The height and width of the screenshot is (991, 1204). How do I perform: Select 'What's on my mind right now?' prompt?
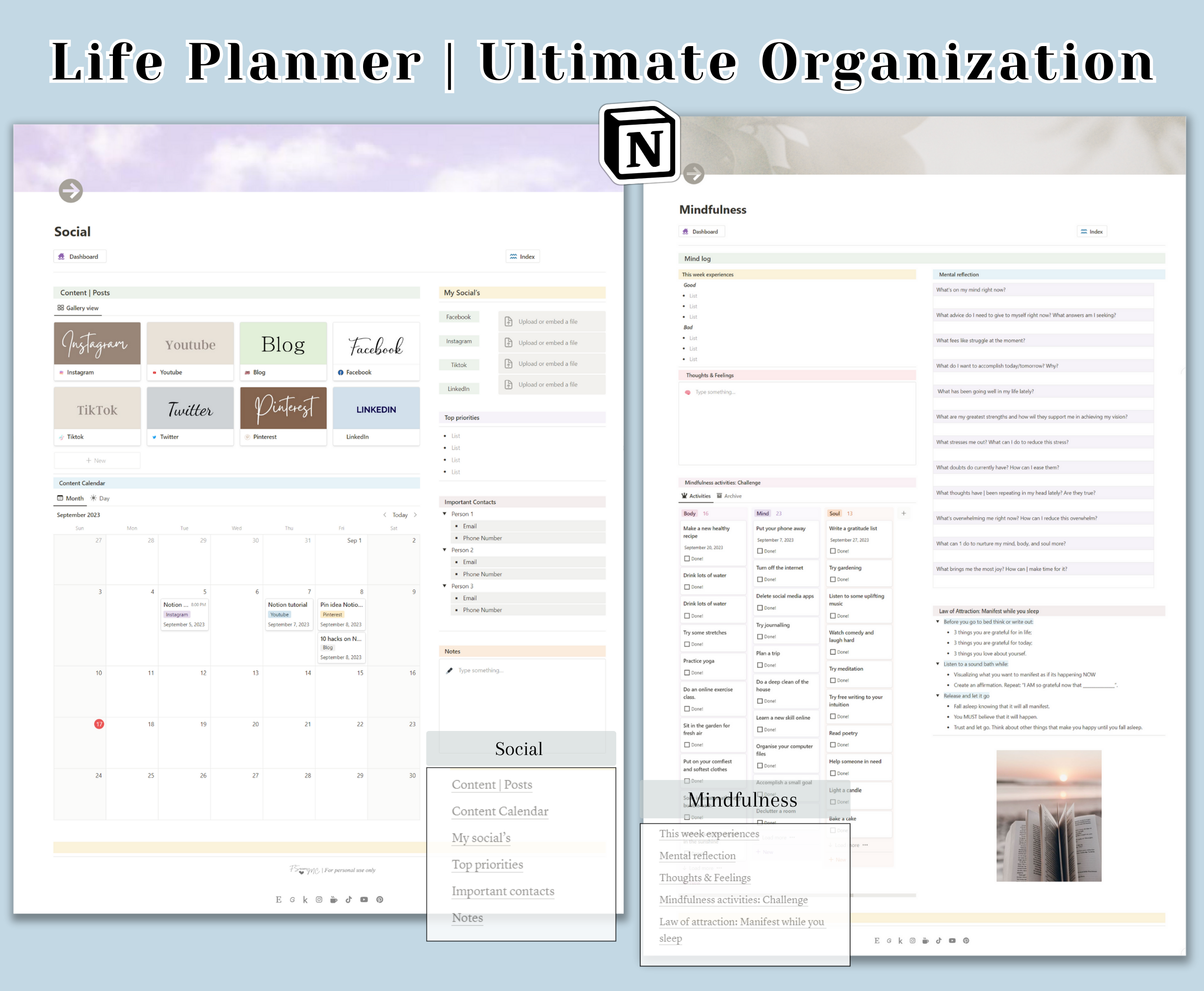[1043, 290]
